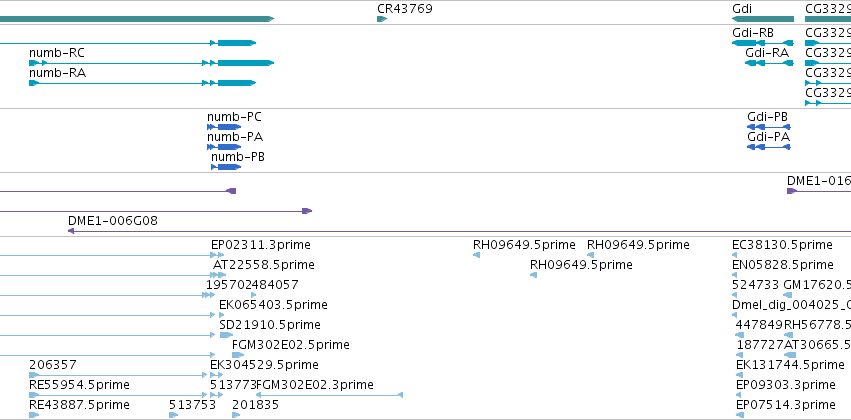851x420 pixels.
Task: Select the numb-PB protein feature
Action: coord(226,167)
